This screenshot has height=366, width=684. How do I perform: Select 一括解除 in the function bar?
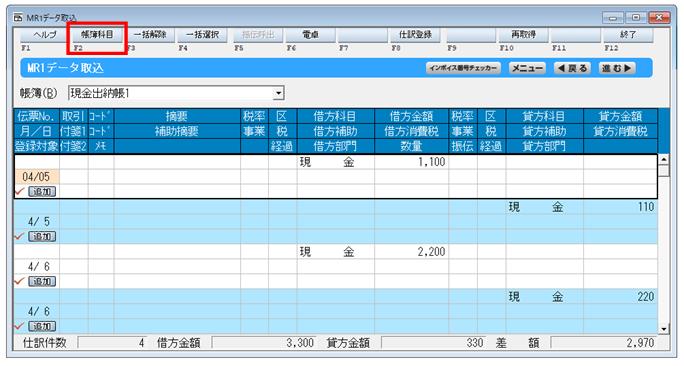[x=150, y=35]
